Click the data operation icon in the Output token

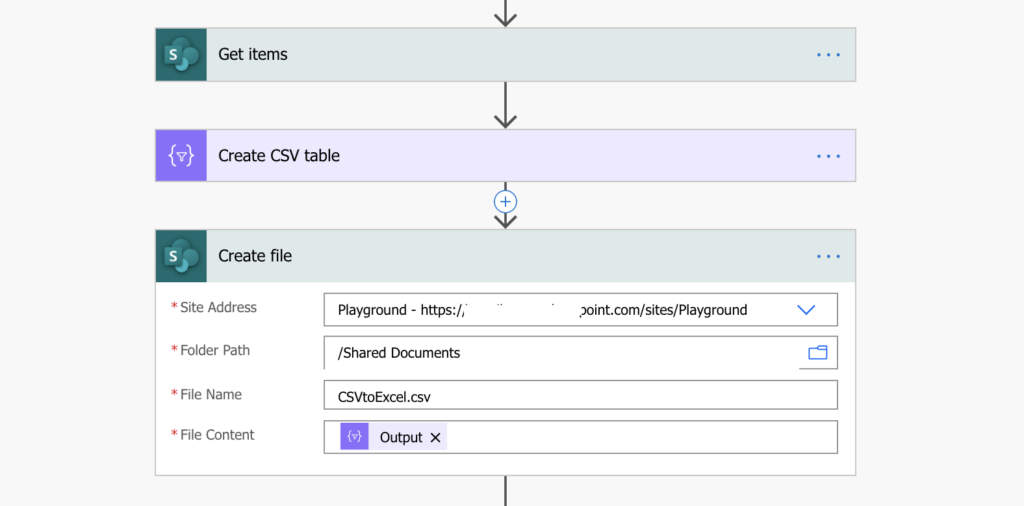pyautogui.click(x=354, y=437)
